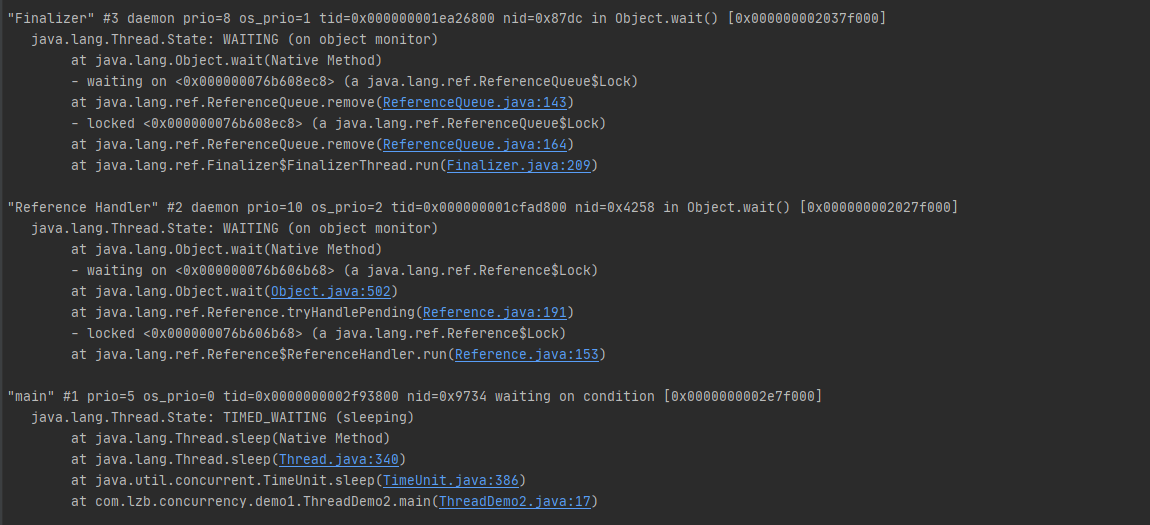
Task: Follow the Finalizer.java:209 link
Action: [519, 166]
